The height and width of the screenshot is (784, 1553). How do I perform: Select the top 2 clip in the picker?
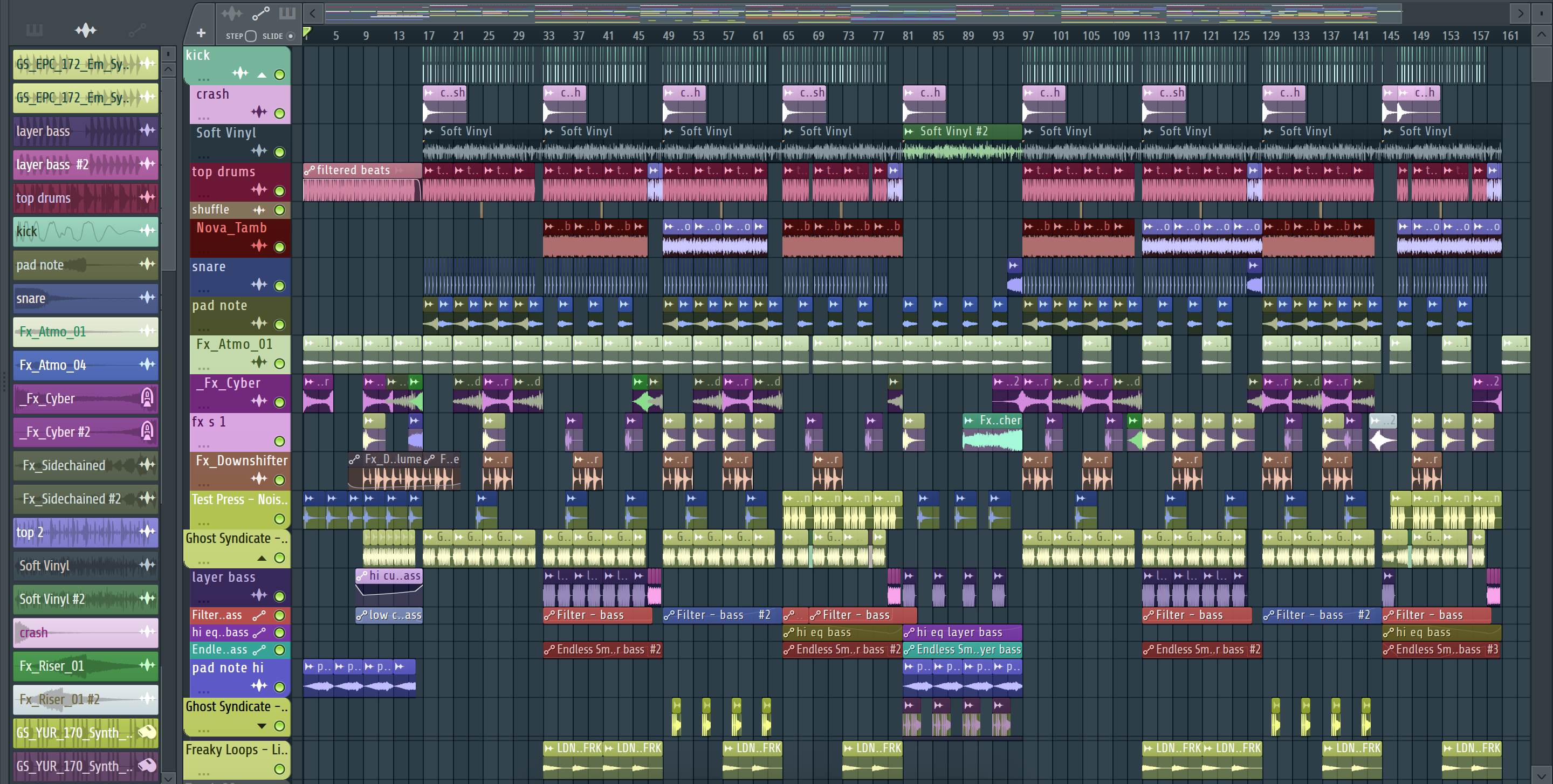[x=86, y=532]
